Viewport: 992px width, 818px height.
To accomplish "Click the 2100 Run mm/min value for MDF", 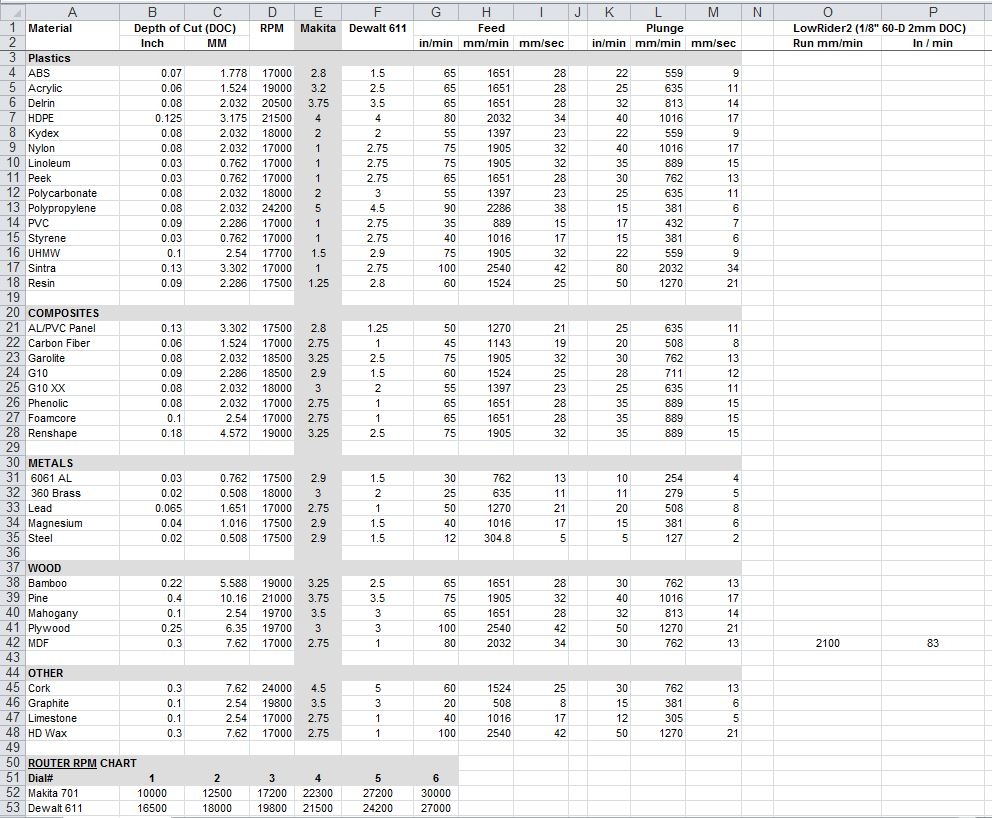I will tap(828, 643).
